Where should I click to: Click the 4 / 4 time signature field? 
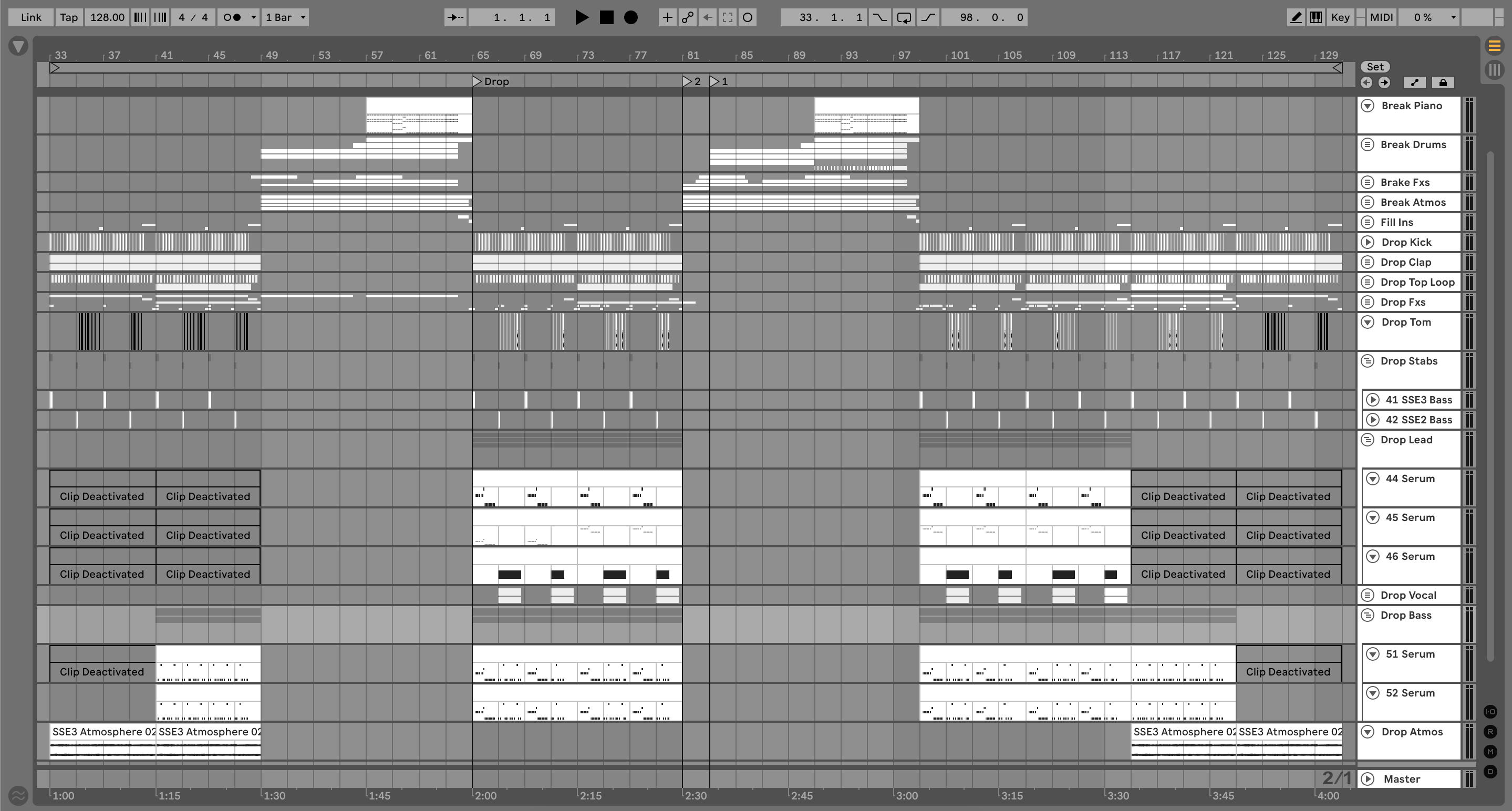coord(193,17)
